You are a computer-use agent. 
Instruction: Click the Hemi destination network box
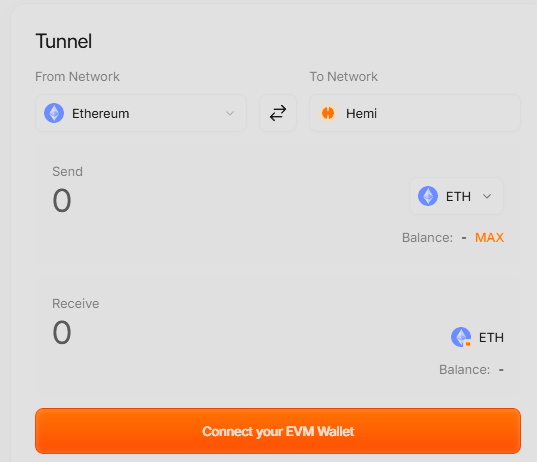tap(415, 113)
